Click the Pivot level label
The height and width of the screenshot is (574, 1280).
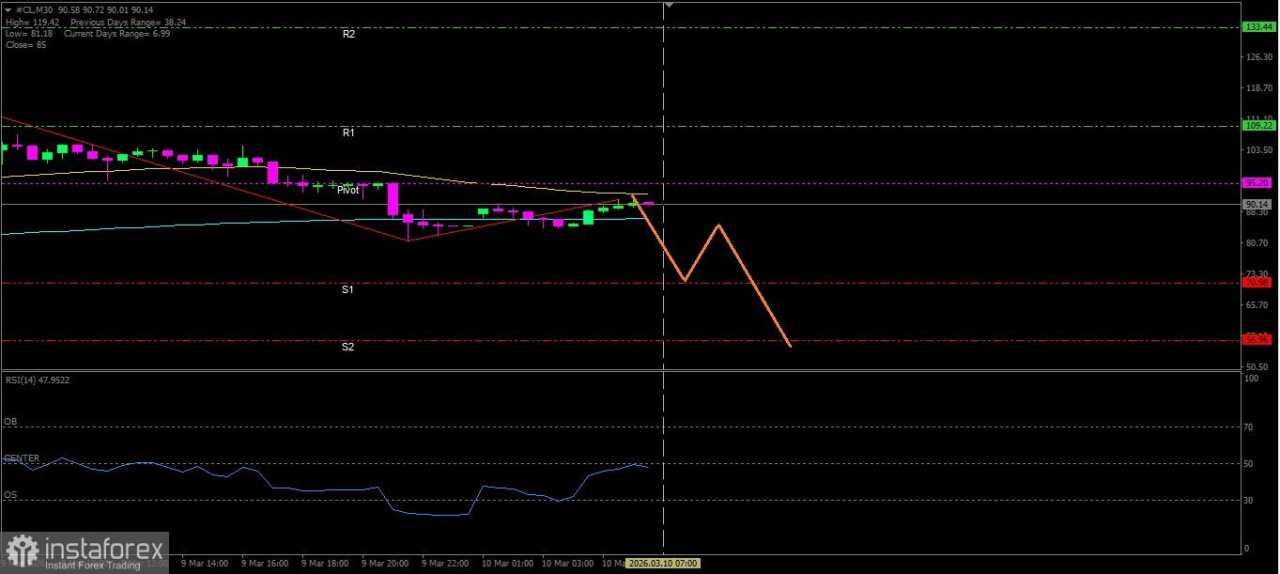tap(348, 190)
